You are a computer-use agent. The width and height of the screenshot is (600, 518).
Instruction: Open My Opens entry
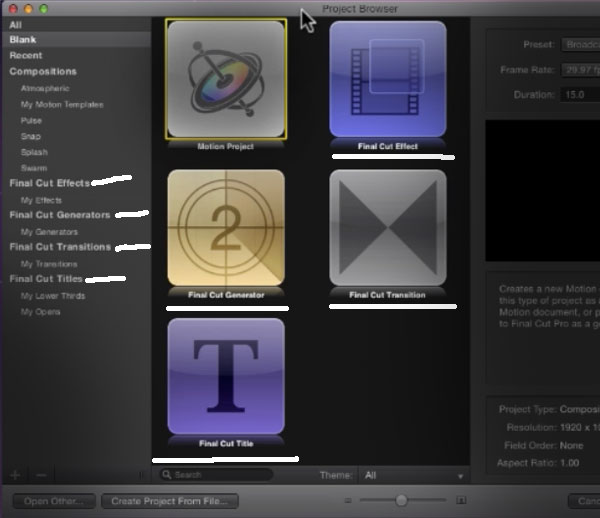coord(40,312)
